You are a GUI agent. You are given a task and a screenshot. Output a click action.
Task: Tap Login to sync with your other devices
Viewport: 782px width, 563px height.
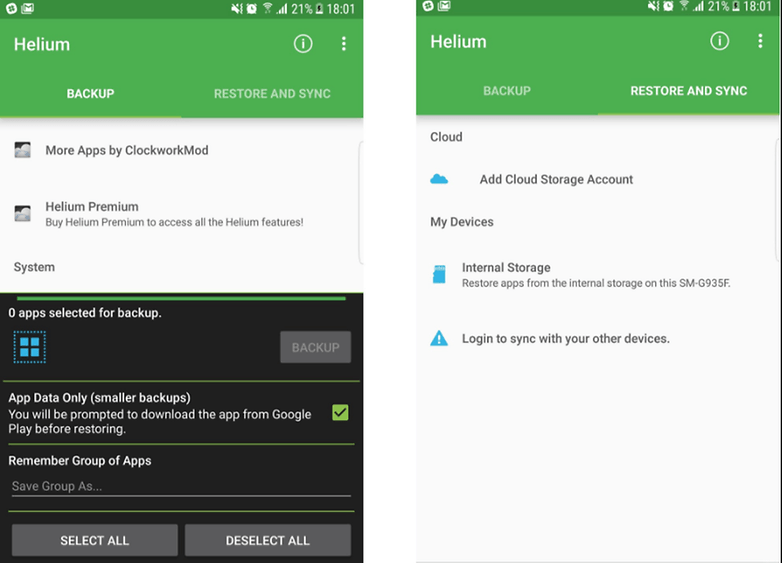(596, 339)
